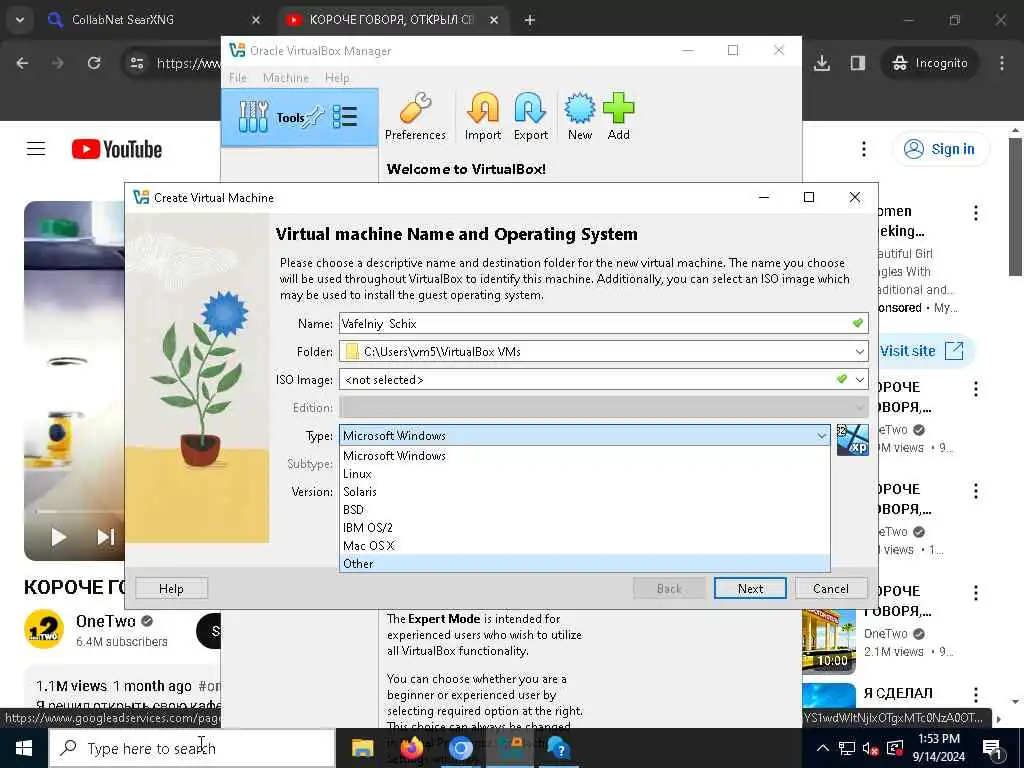
Task: Click the Name field containing Vafelniy Schix
Action: 603,324
